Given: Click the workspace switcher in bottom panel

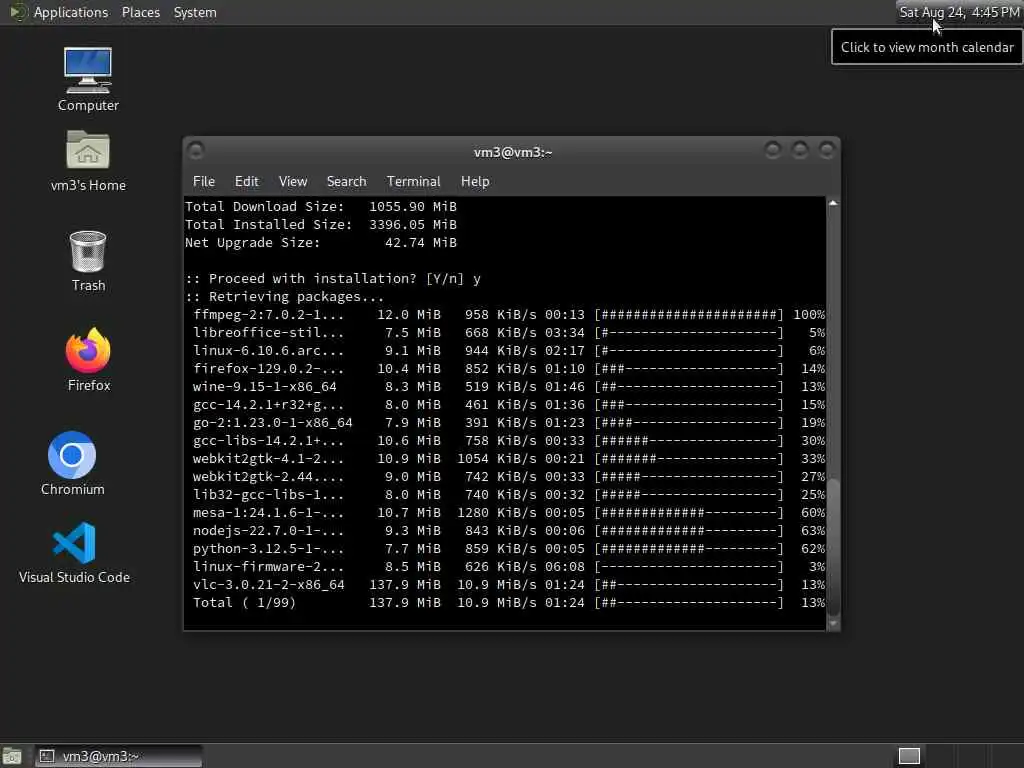Looking at the screenshot, I should click(909, 756).
